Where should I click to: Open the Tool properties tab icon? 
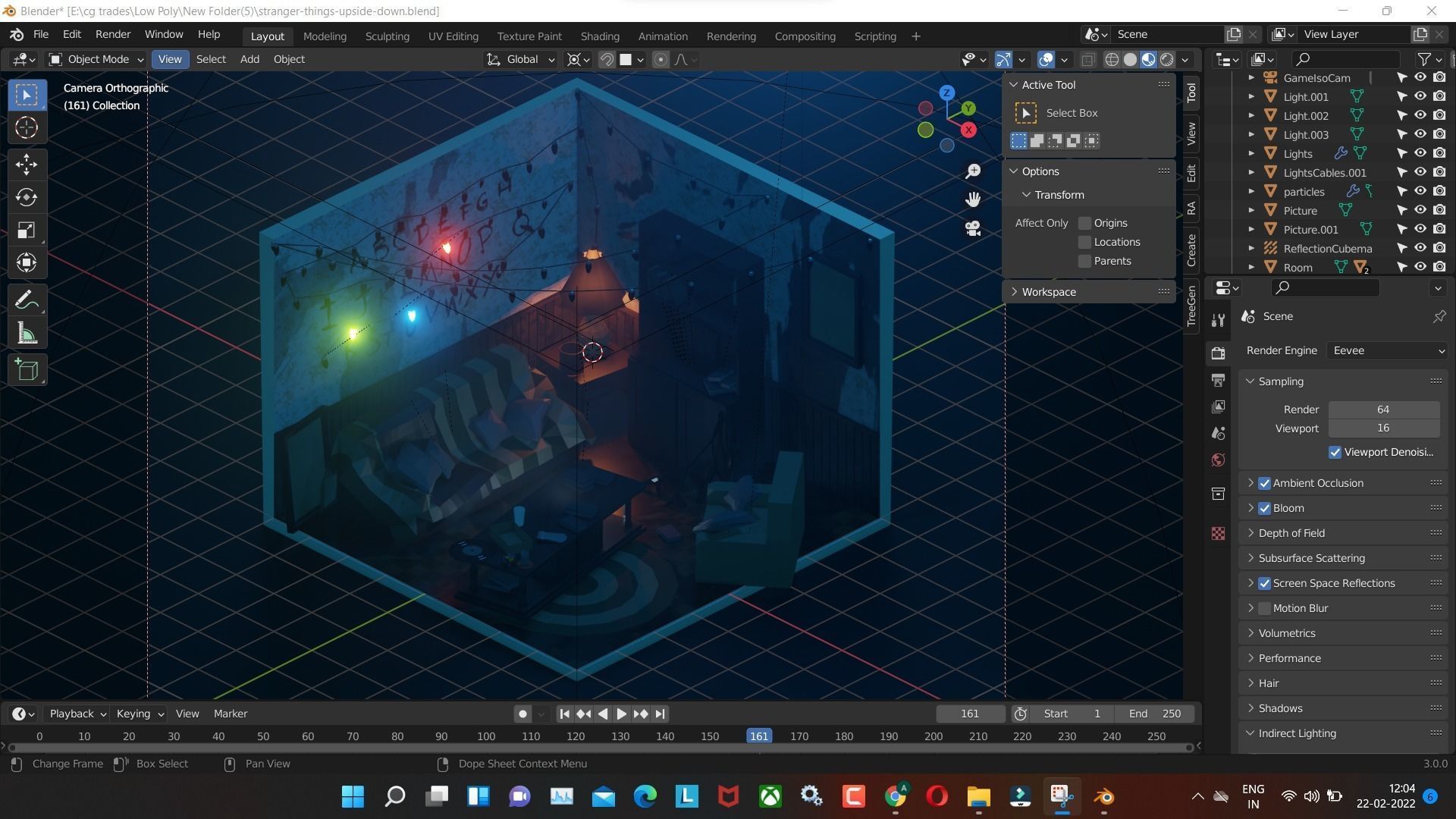coord(1218,320)
